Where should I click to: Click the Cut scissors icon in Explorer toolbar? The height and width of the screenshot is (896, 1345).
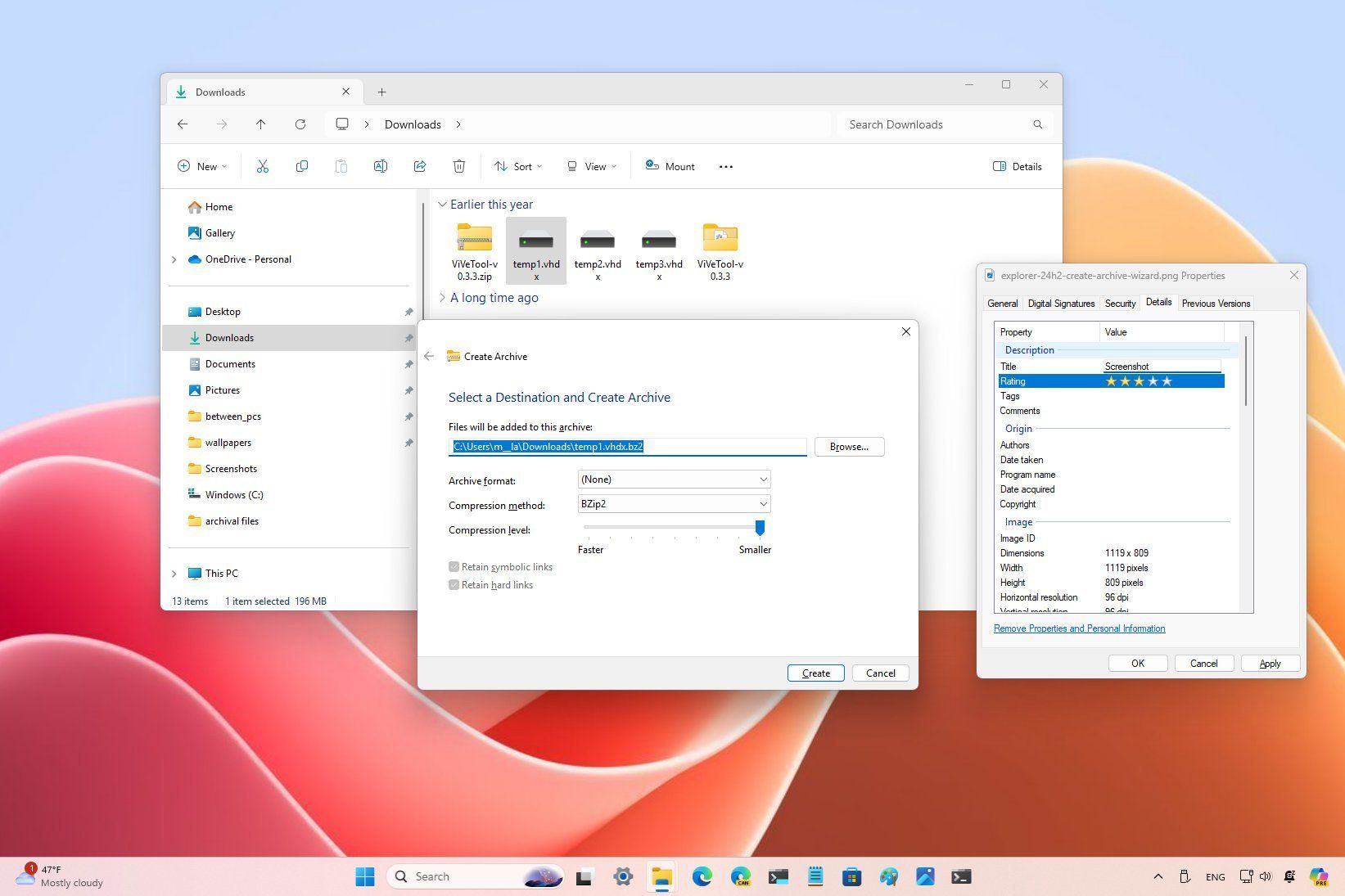tap(262, 166)
